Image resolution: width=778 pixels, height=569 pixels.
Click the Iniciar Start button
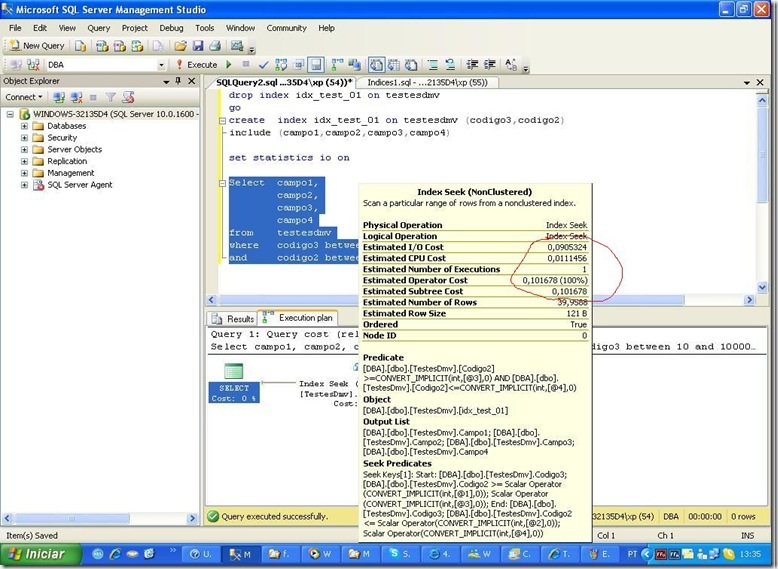click(36, 553)
